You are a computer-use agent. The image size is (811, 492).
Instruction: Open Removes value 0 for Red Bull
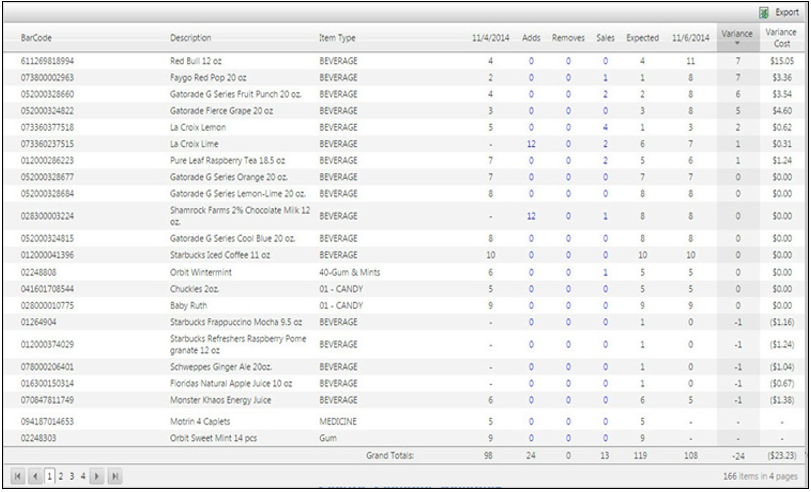(568, 61)
